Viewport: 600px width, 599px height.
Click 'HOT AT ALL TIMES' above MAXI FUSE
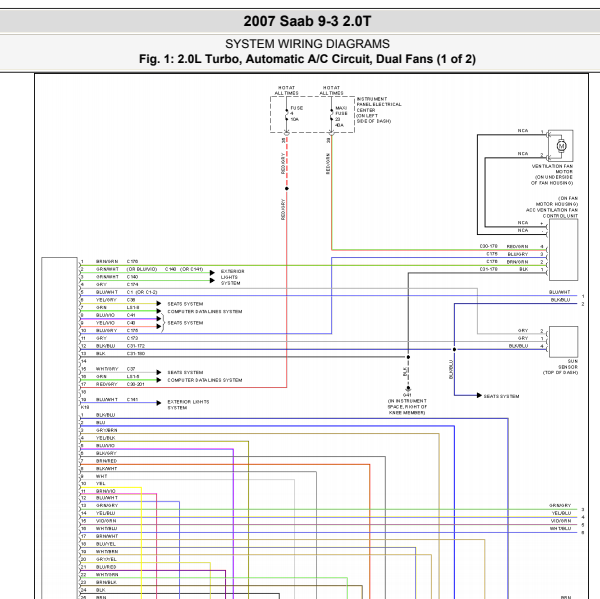pyautogui.click(x=331, y=90)
